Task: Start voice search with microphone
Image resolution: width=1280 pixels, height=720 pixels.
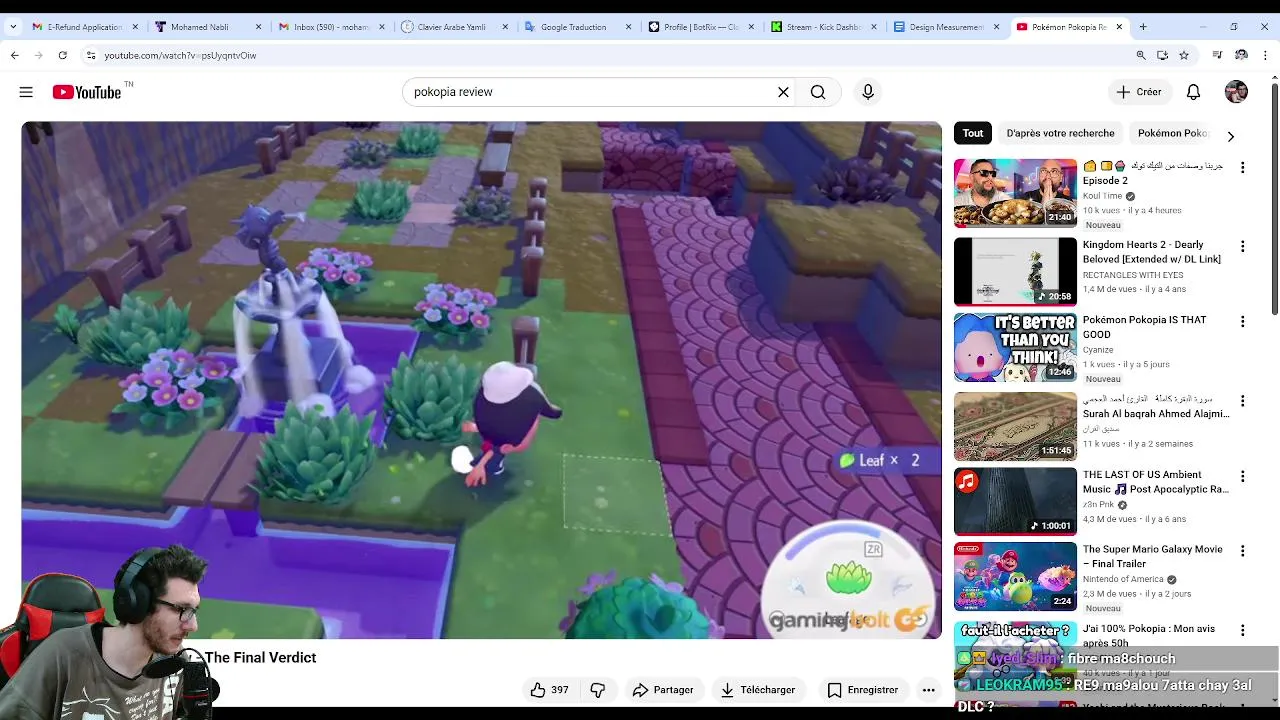Action: 868,92
